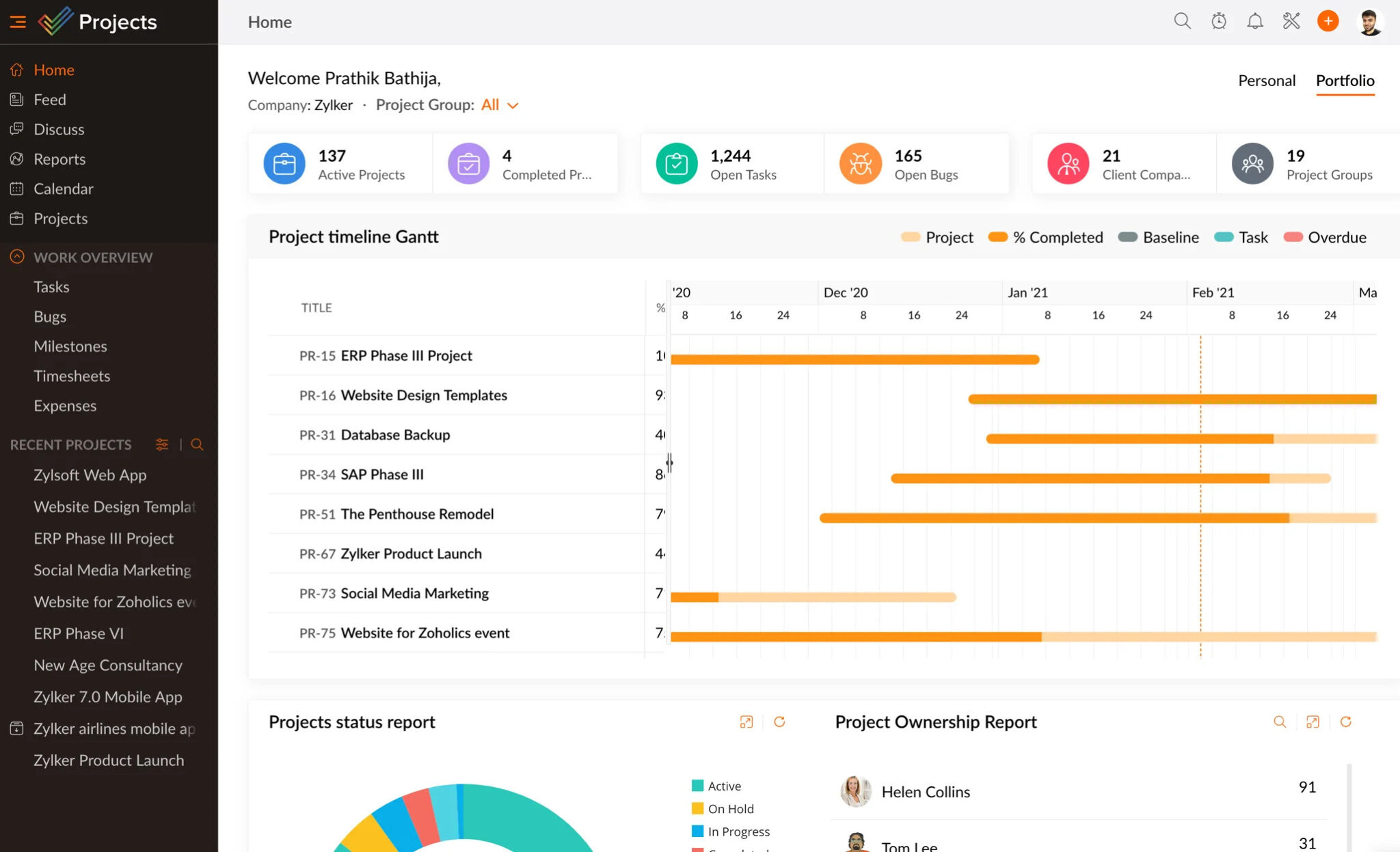Click the orange plus button to create new item
This screenshot has width=1400, height=852.
(1328, 21)
